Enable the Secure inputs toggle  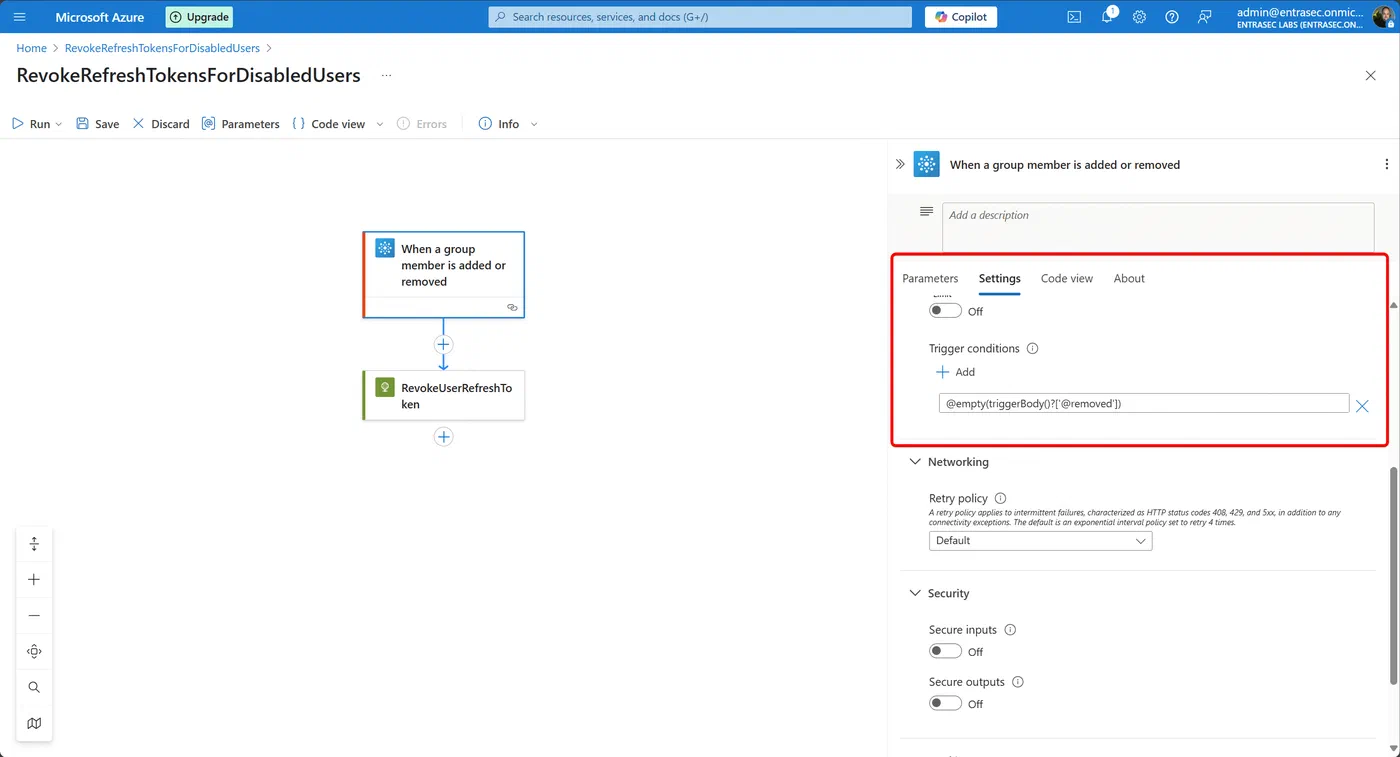(945, 651)
